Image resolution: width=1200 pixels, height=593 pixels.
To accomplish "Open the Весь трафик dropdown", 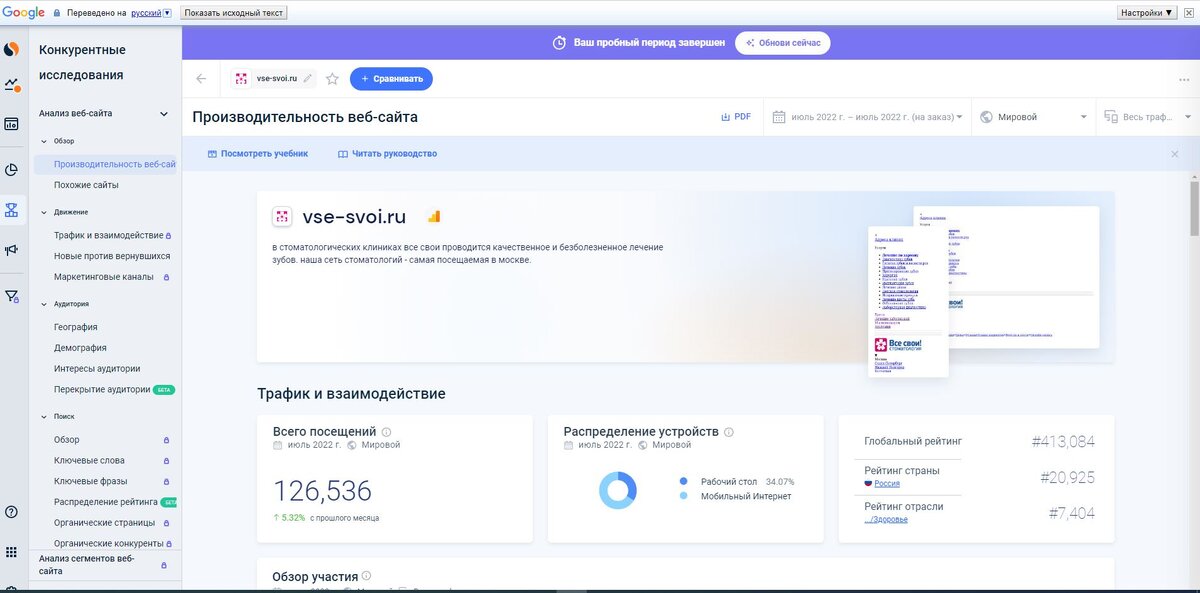I will point(1149,117).
